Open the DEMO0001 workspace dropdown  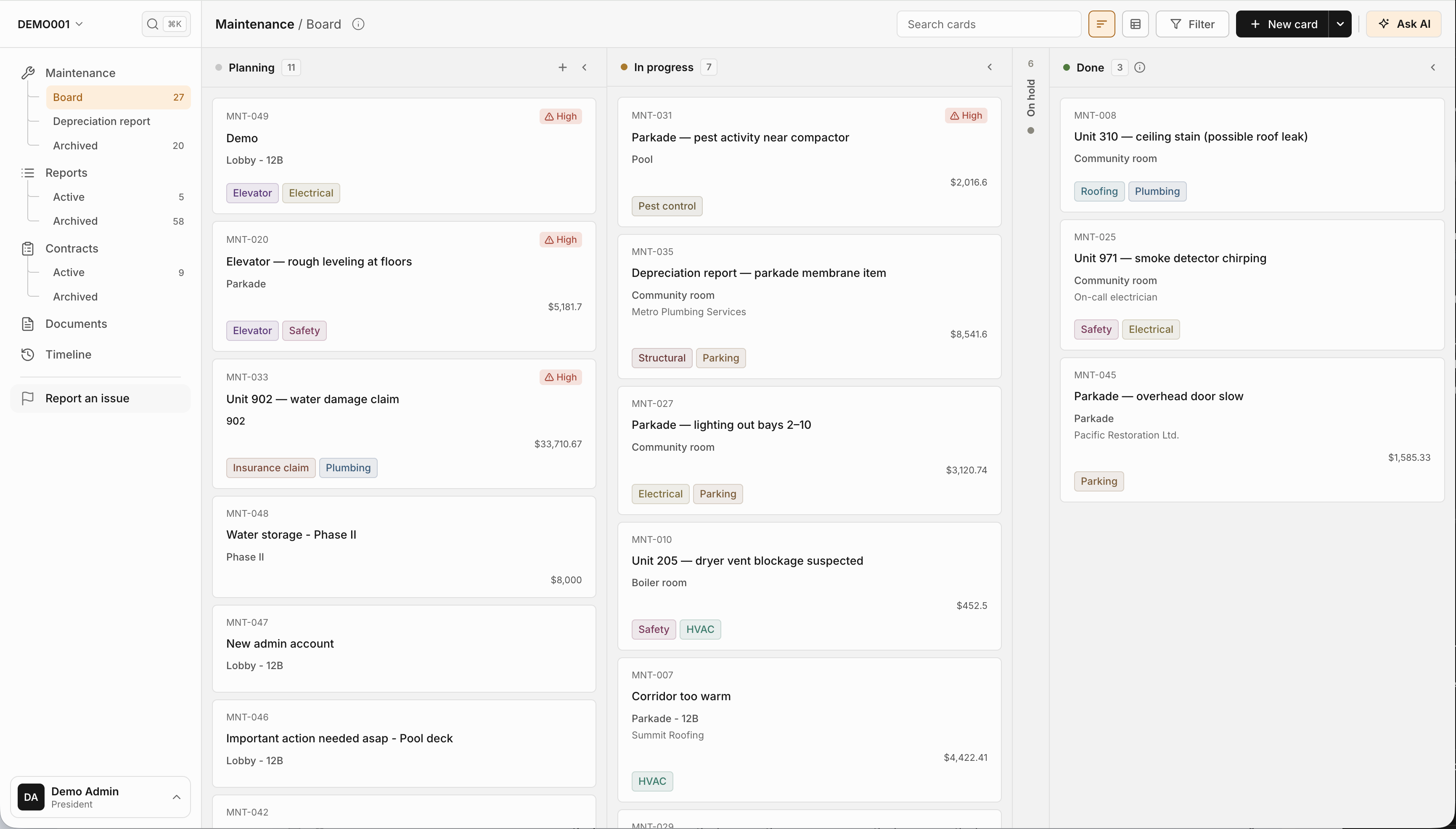click(50, 24)
